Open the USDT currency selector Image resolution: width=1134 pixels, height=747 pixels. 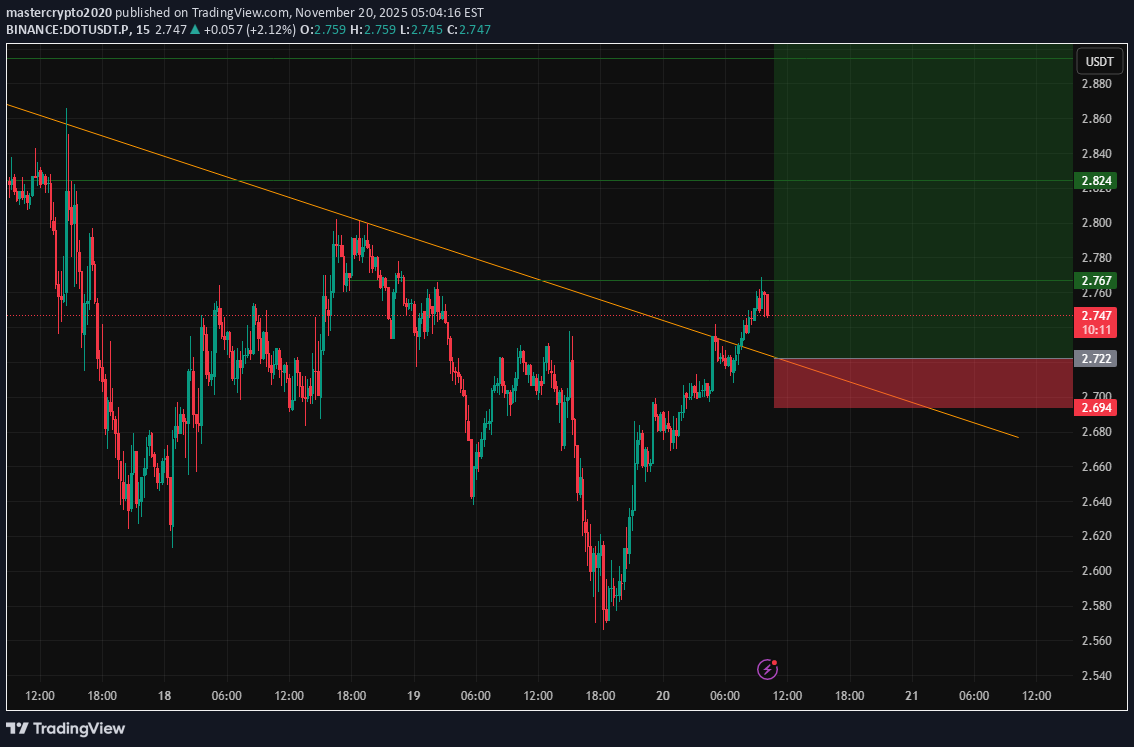[1099, 62]
